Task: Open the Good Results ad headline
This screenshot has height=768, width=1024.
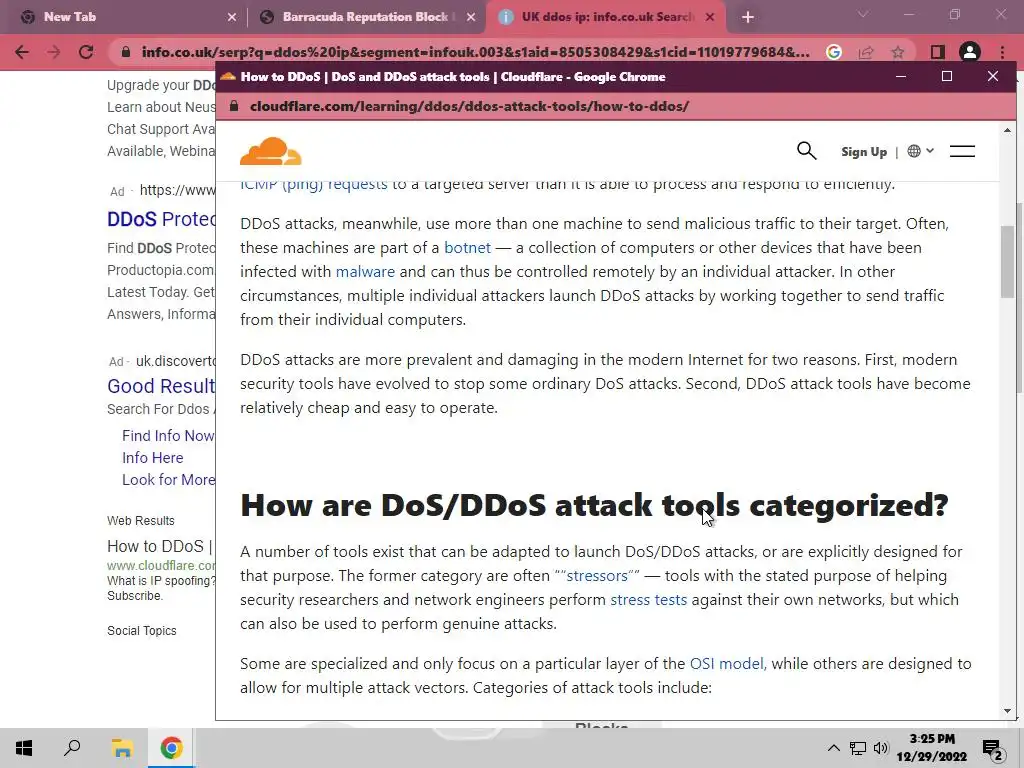Action: 161,386
